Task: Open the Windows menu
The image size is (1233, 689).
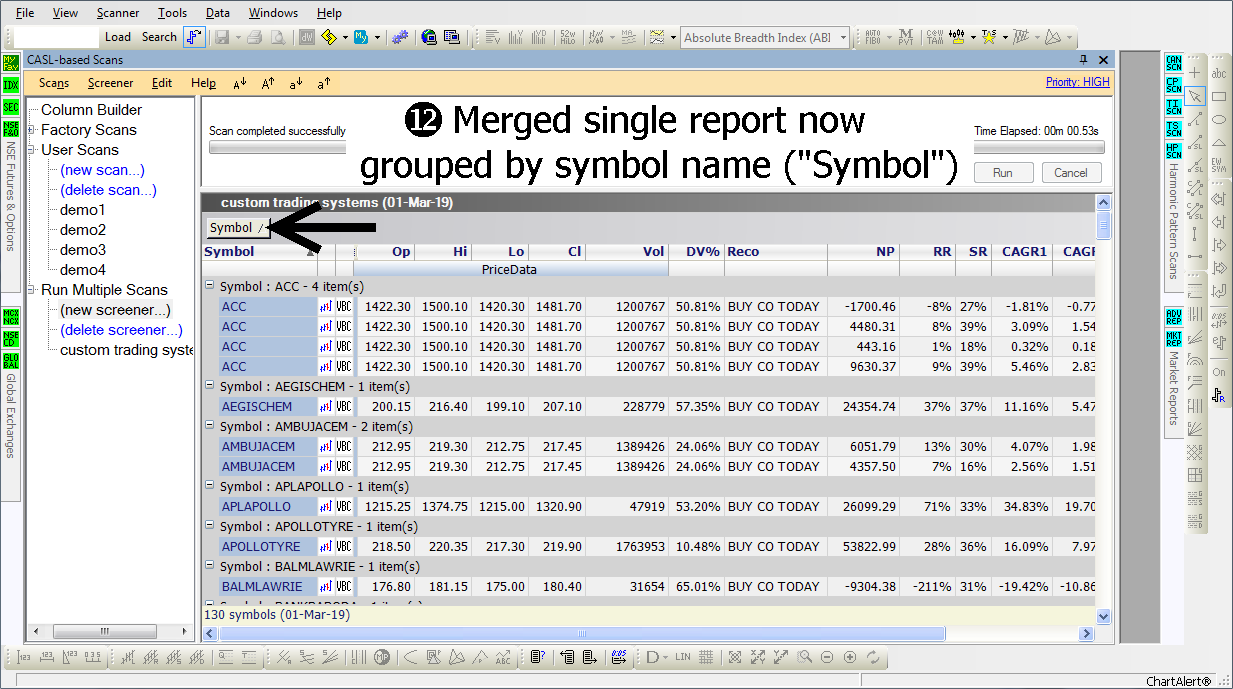Action: pos(273,13)
